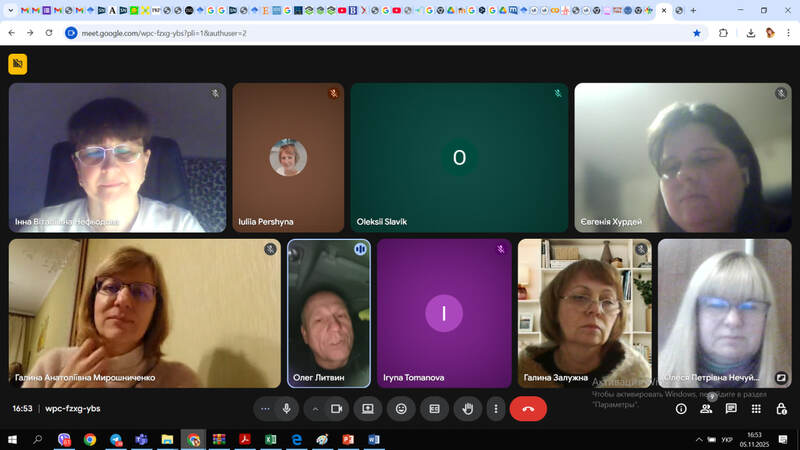Raise your hand in the meeting
The width and height of the screenshot is (800, 450).
coord(466,408)
